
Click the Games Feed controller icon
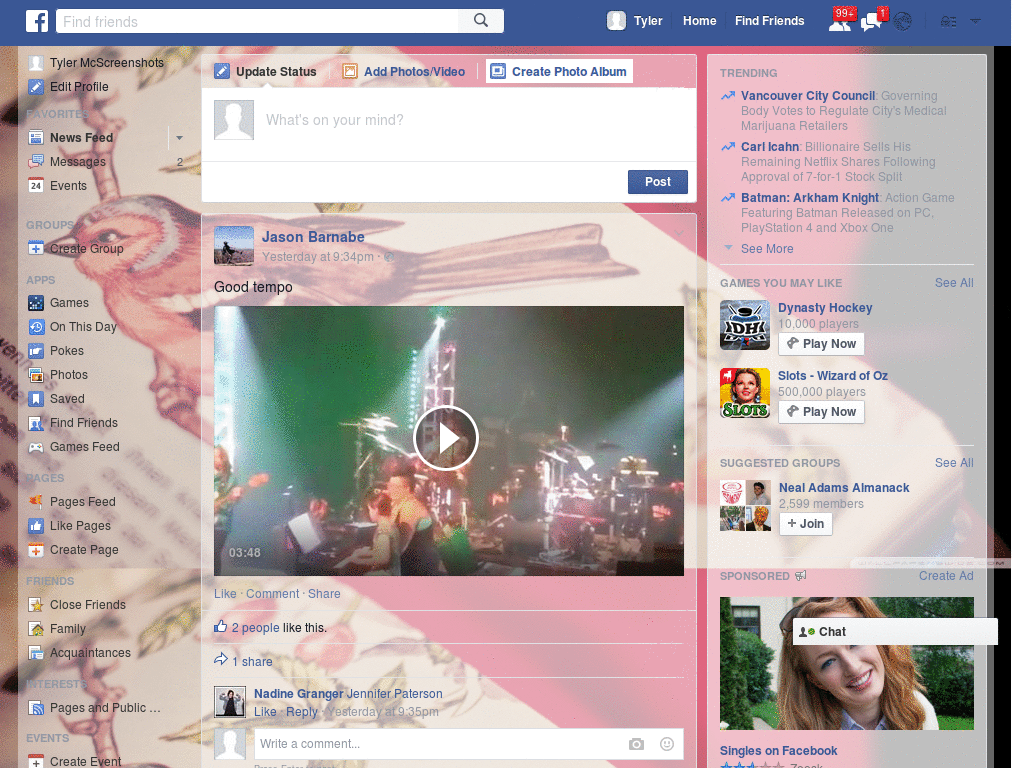coord(36,447)
